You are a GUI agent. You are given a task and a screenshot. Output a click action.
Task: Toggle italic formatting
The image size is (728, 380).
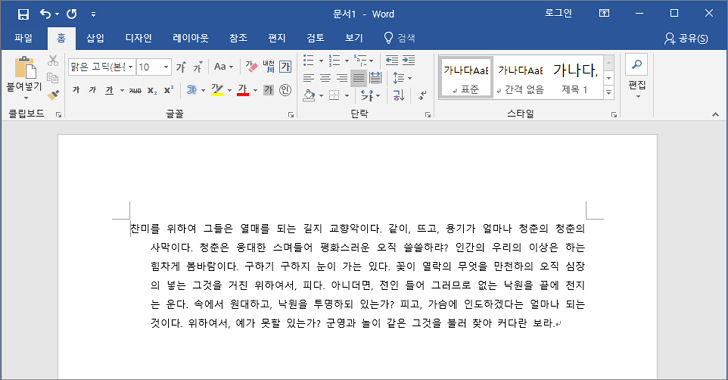[x=92, y=90]
